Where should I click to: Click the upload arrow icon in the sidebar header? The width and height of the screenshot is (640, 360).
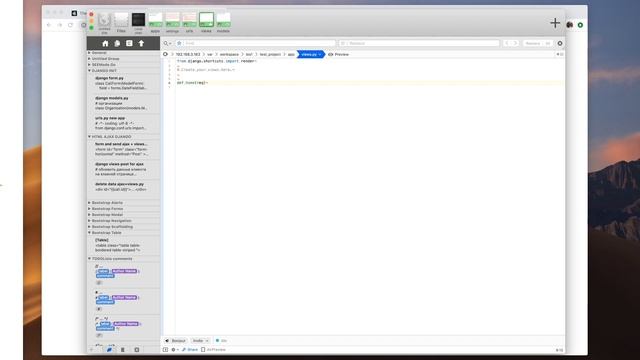(141, 43)
